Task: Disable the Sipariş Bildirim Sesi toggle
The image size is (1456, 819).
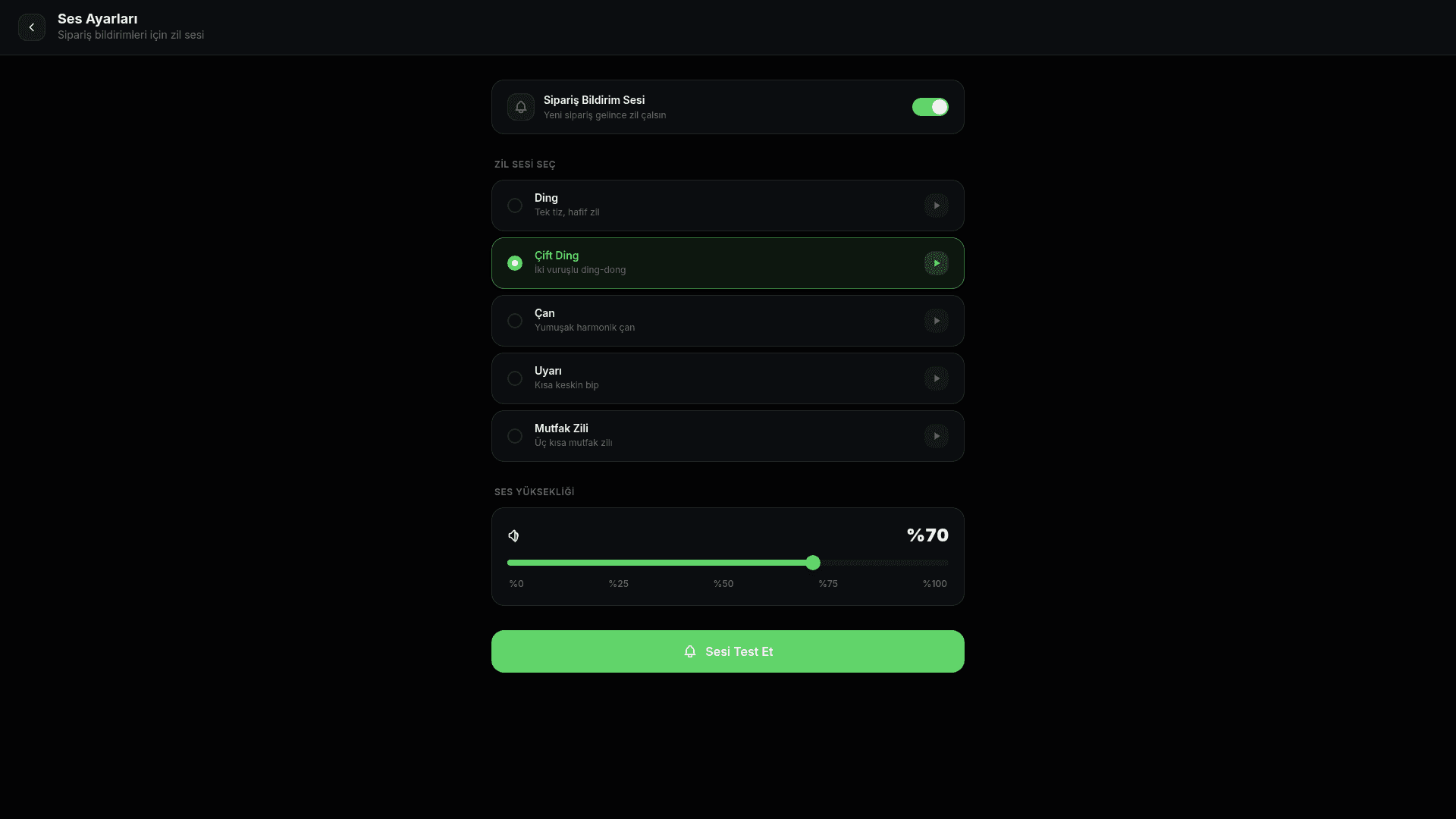Action: pos(930,107)
